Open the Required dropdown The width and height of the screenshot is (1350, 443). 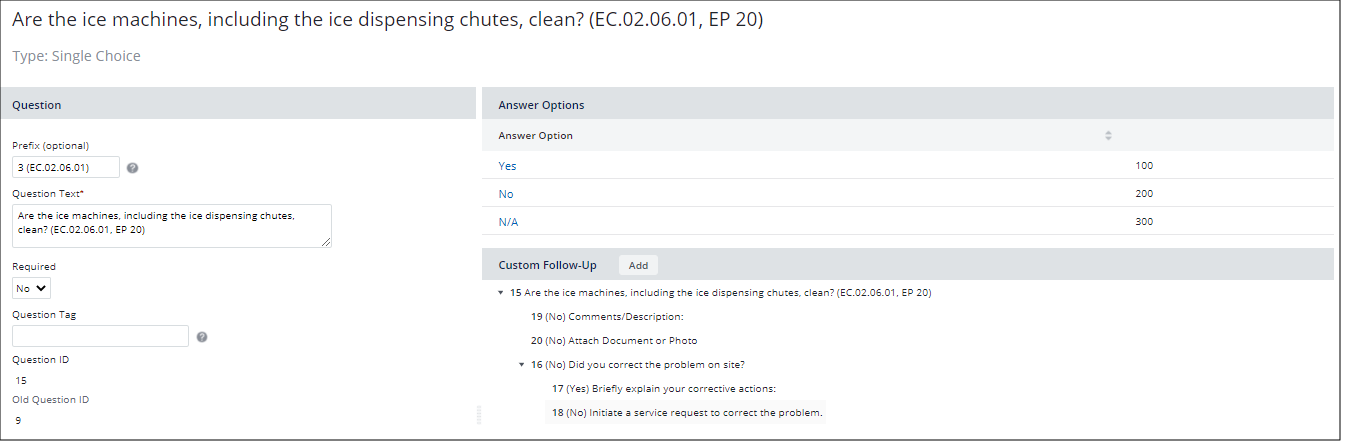tap(31, 288)
